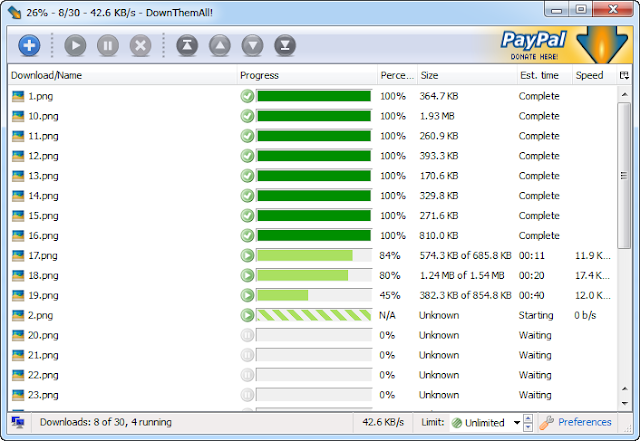
Task: Sort by Percent column header
Action: coord(397,75)
